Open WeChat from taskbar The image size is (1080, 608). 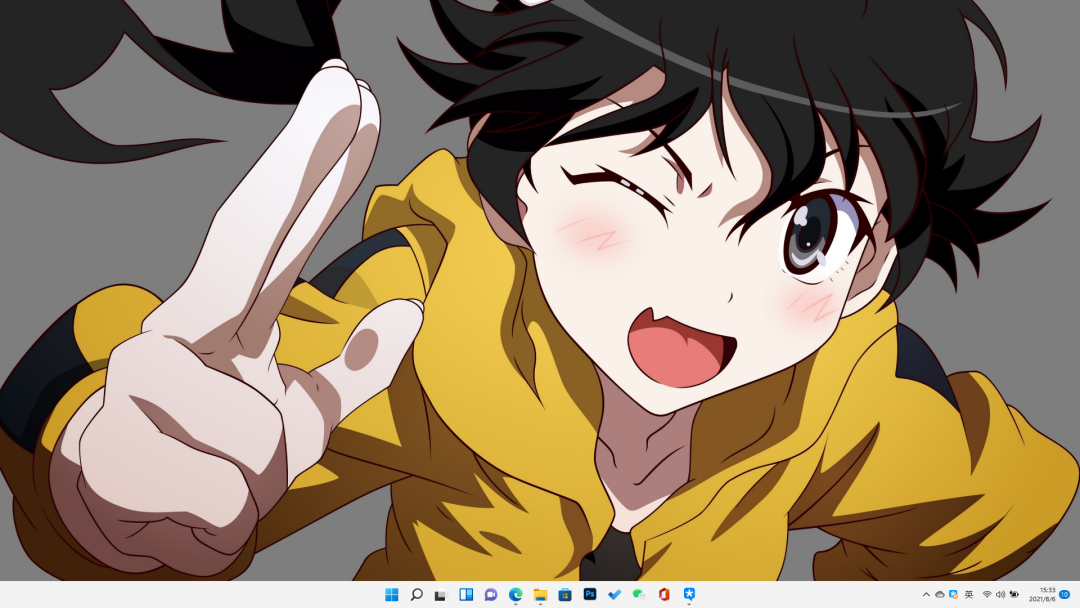(x=639, y=595)
